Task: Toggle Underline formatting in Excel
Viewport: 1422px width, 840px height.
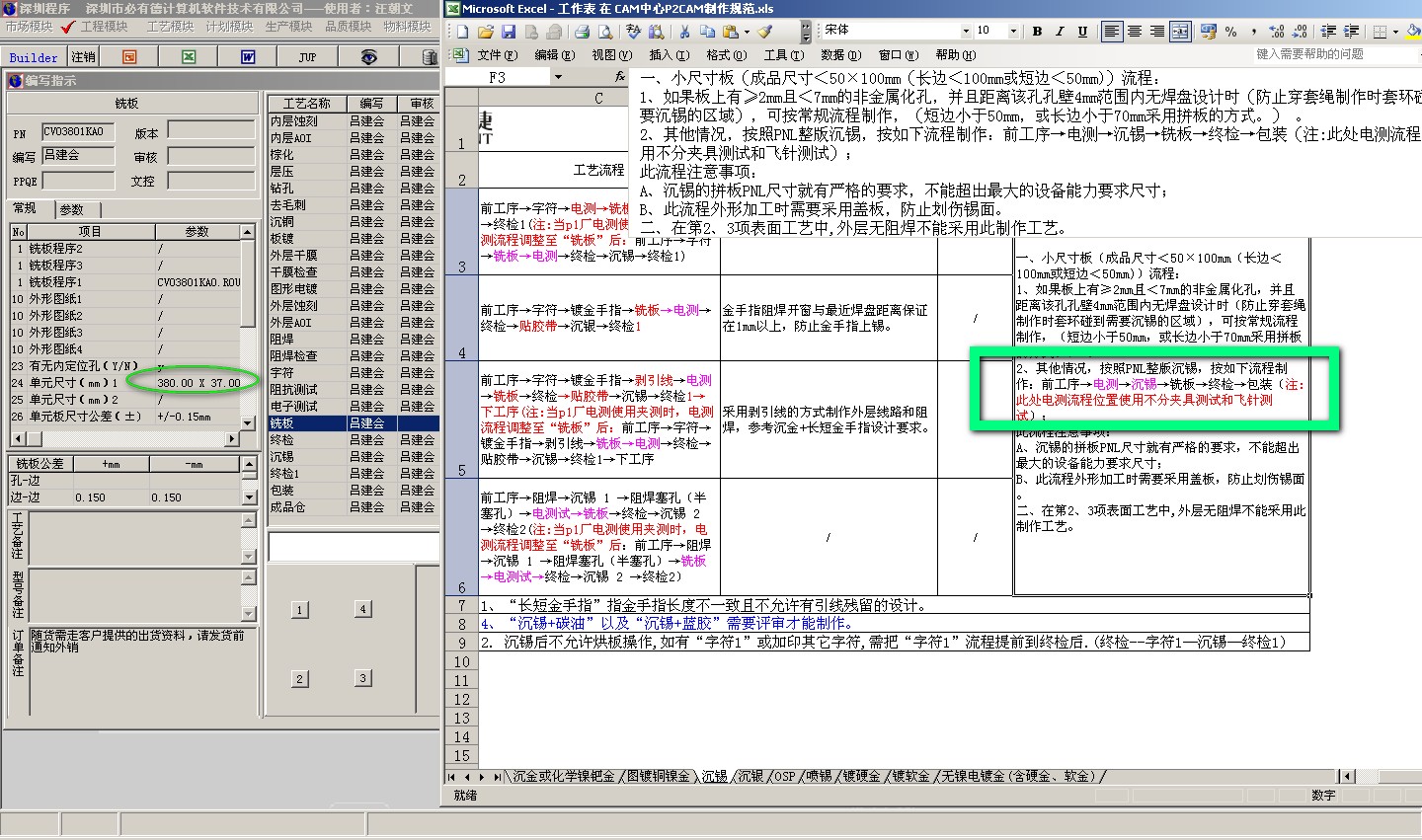Action: (x=1082, y=32)
